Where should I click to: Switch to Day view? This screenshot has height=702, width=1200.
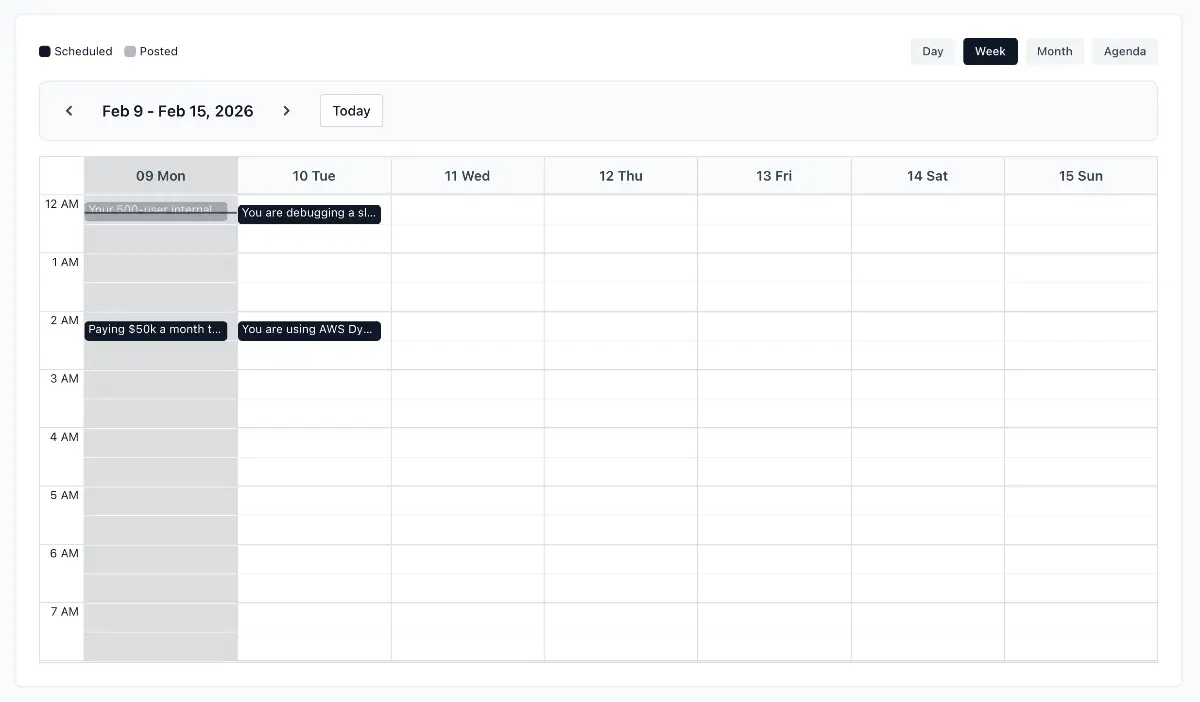[932, 51]
